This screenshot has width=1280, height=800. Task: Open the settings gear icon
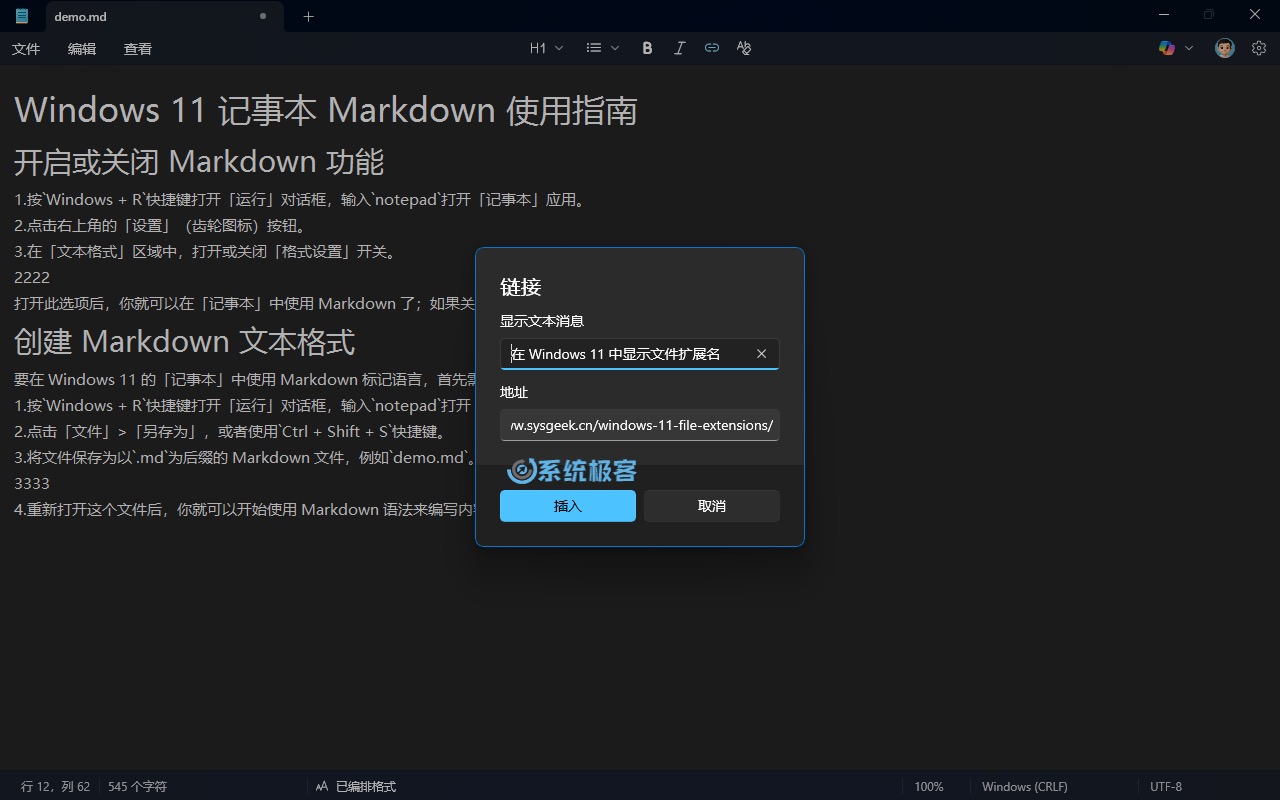click(x=1259, y=48)
